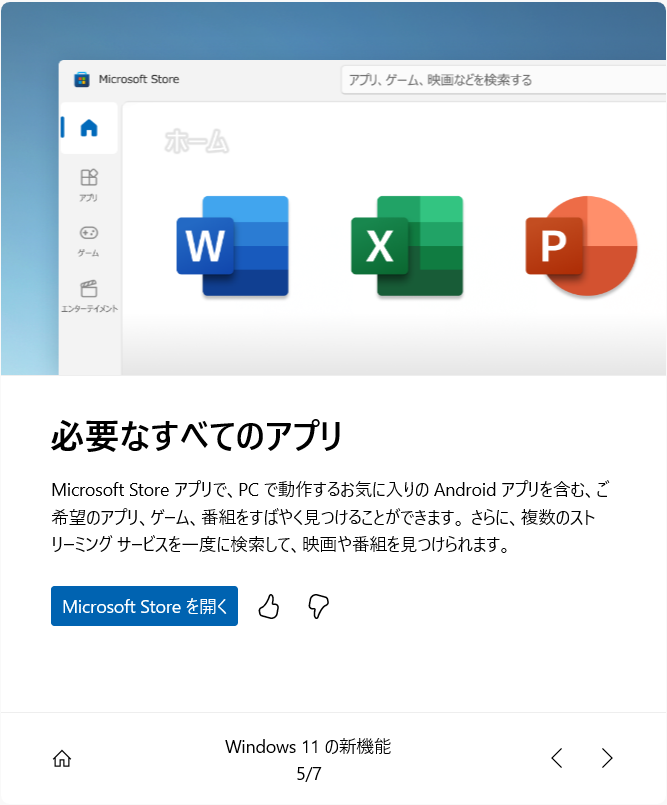Click the thumbs down feedback icon
The width and height of the screenshot is (667, 805).
318,606
